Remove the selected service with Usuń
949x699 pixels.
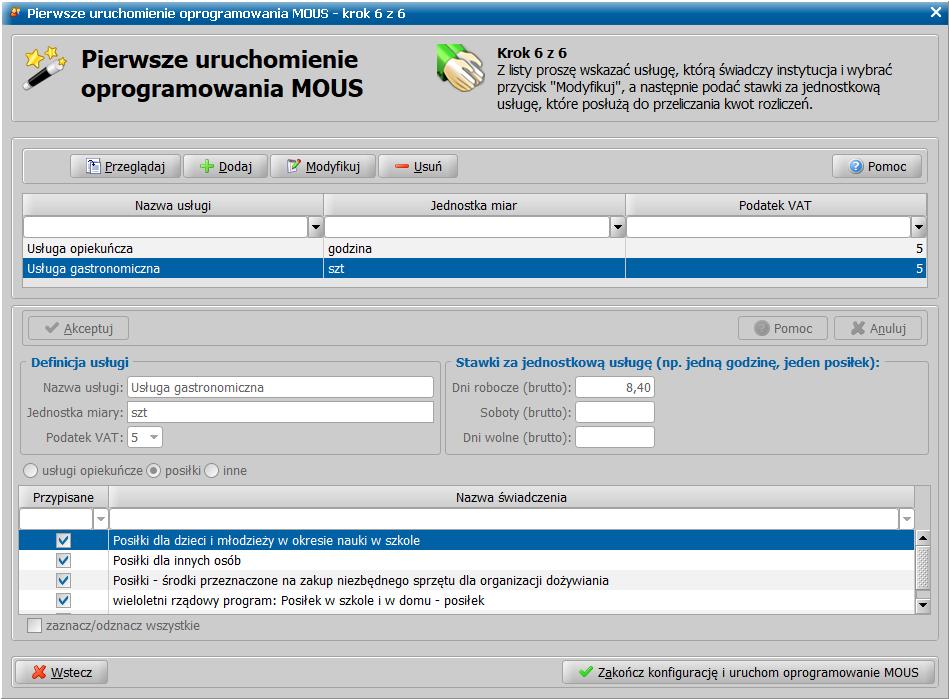tap(418, 166)
